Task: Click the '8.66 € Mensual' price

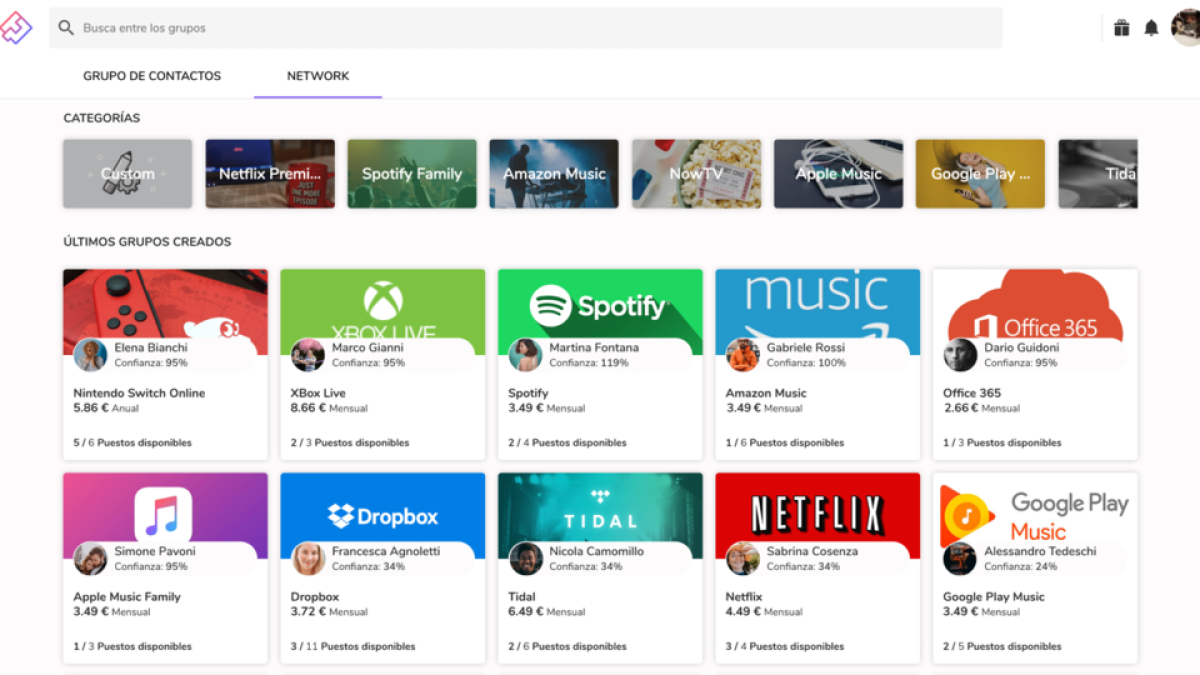Action: point(329,408)
